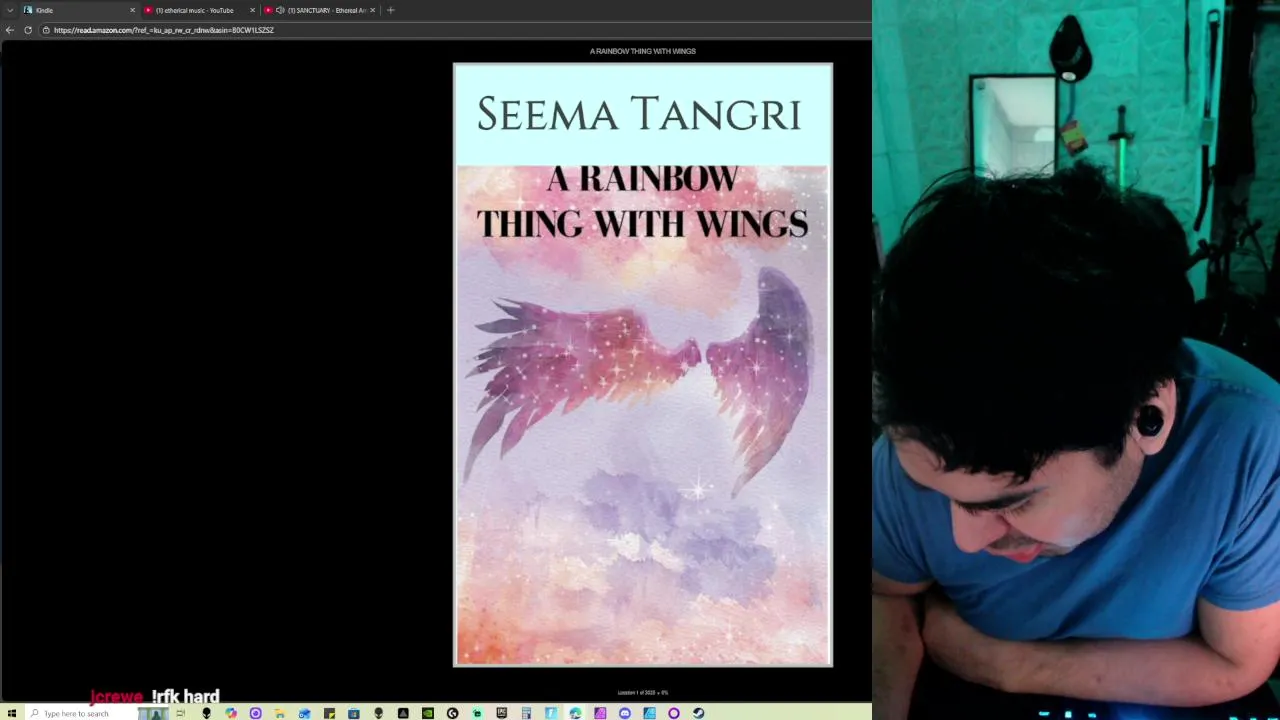Close the SANCTUARY tab
1280x720 pixels.
click(373, 10)
